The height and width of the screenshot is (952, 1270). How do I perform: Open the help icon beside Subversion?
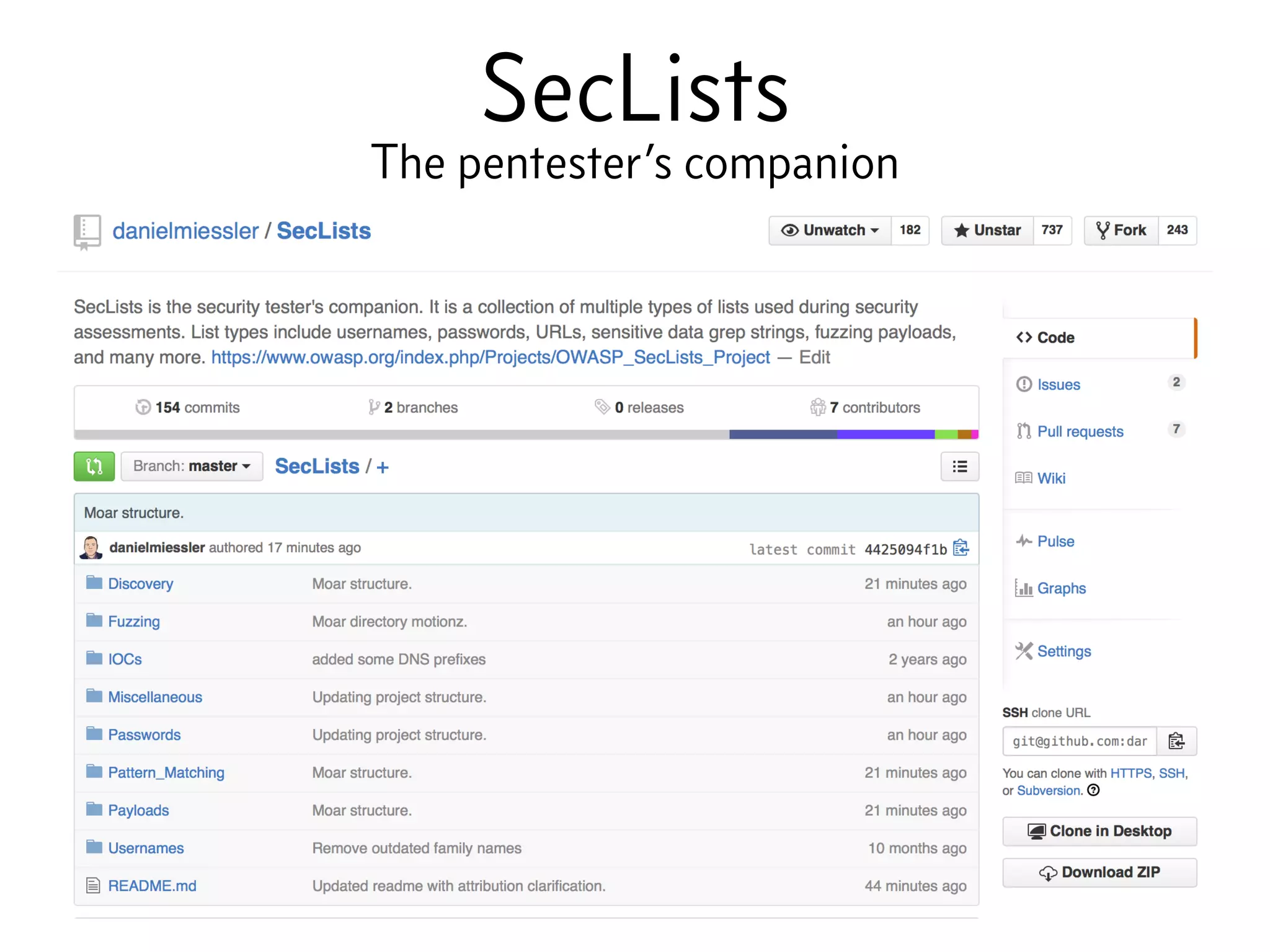point(1094,790)
